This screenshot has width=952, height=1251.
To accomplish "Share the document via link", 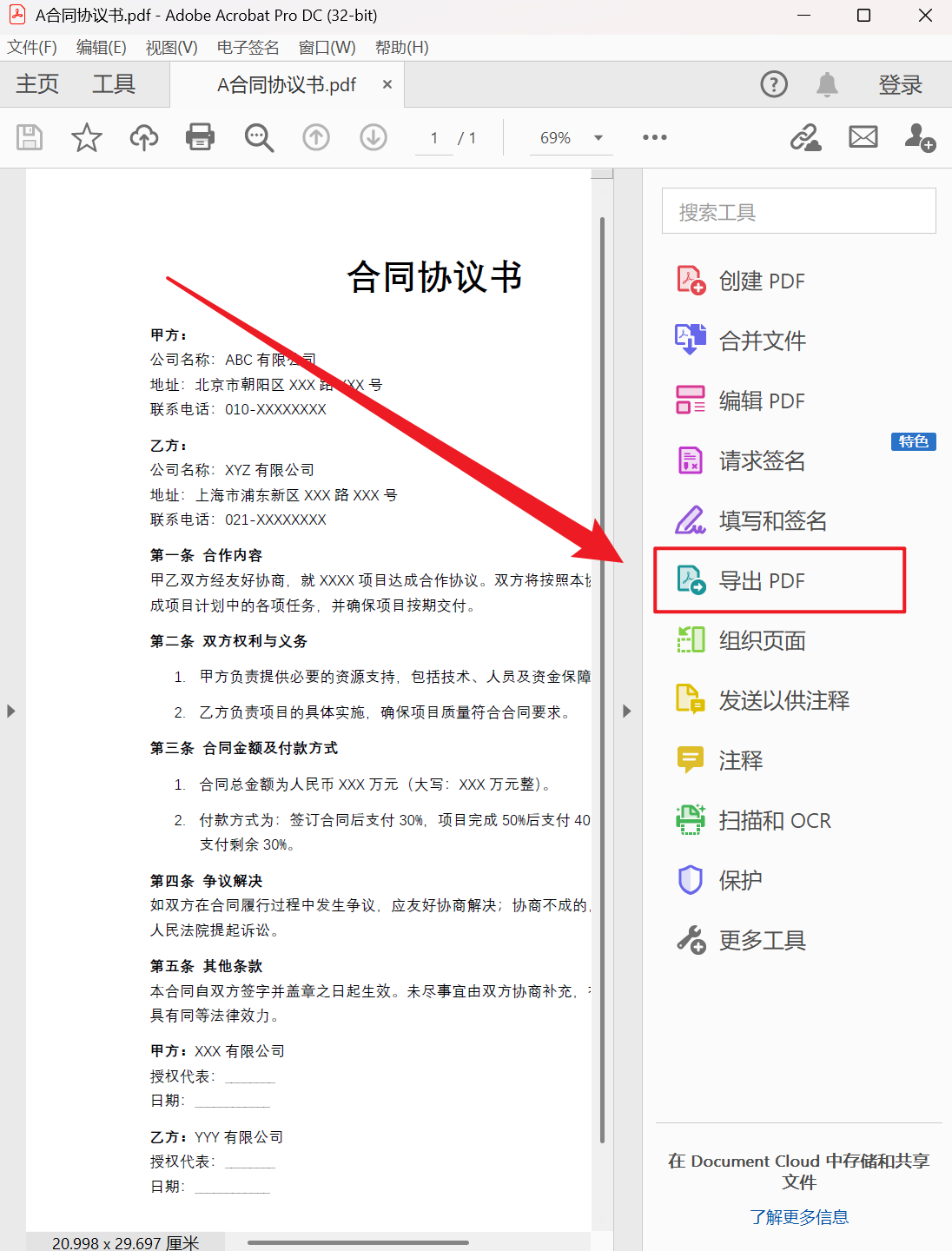I will 806,137.
